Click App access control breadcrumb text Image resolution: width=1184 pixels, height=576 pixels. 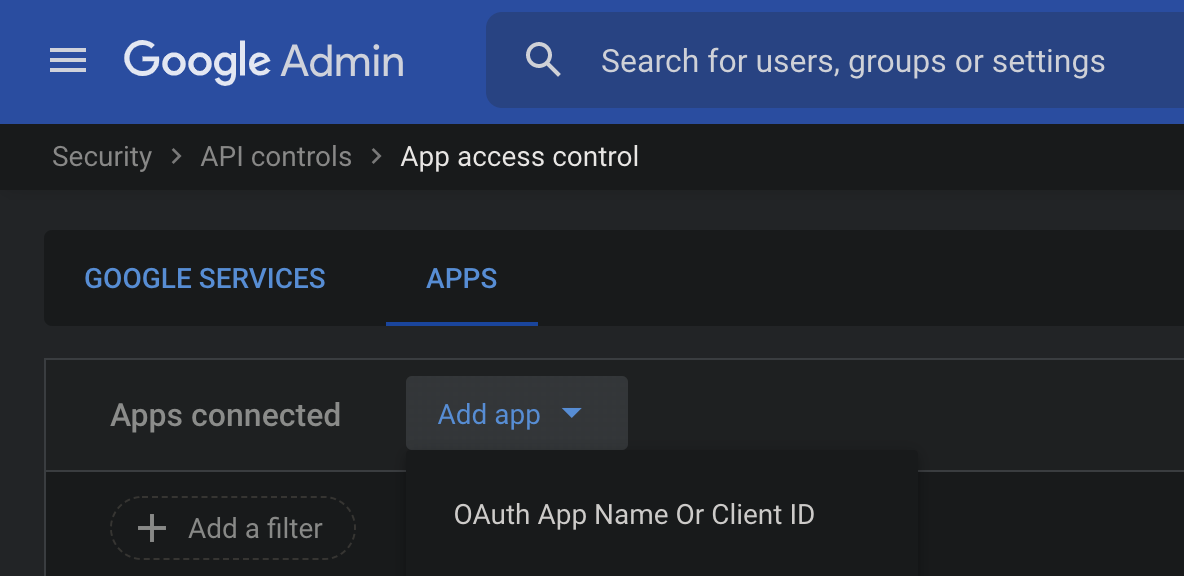click(520, 157)
